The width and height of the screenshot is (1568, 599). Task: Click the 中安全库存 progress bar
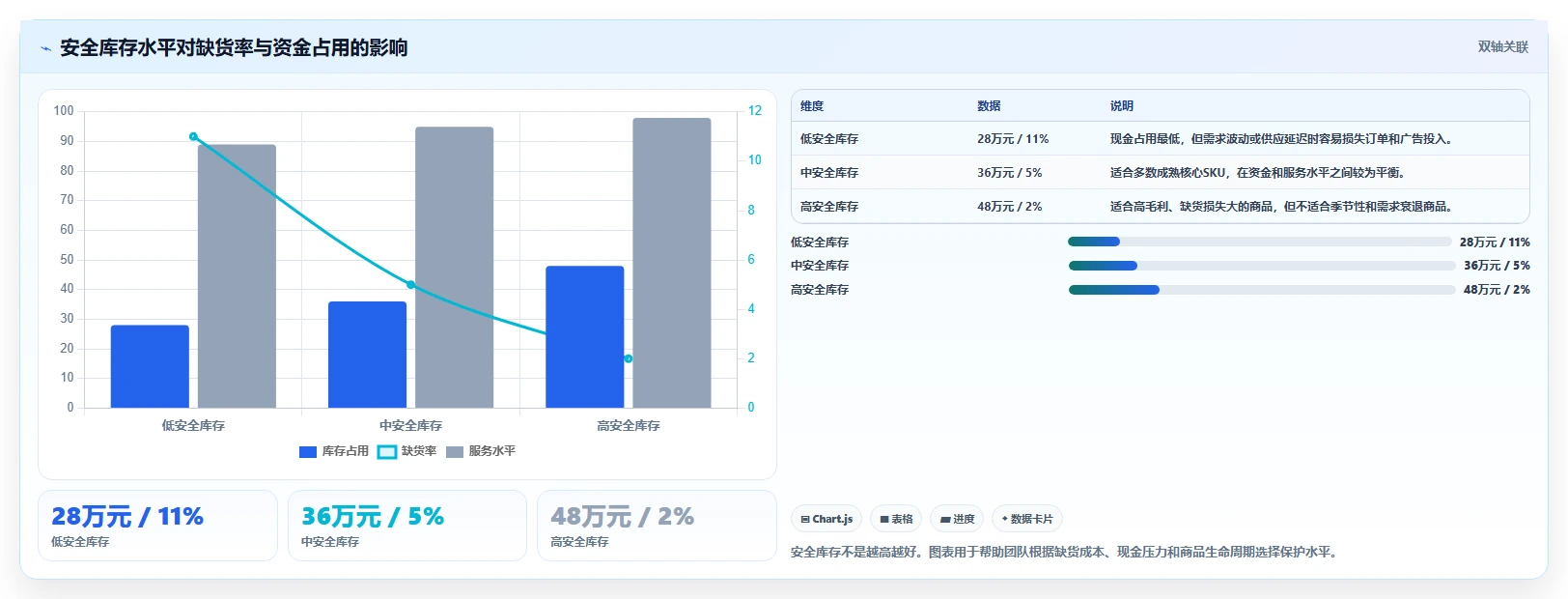(1262, 266)
